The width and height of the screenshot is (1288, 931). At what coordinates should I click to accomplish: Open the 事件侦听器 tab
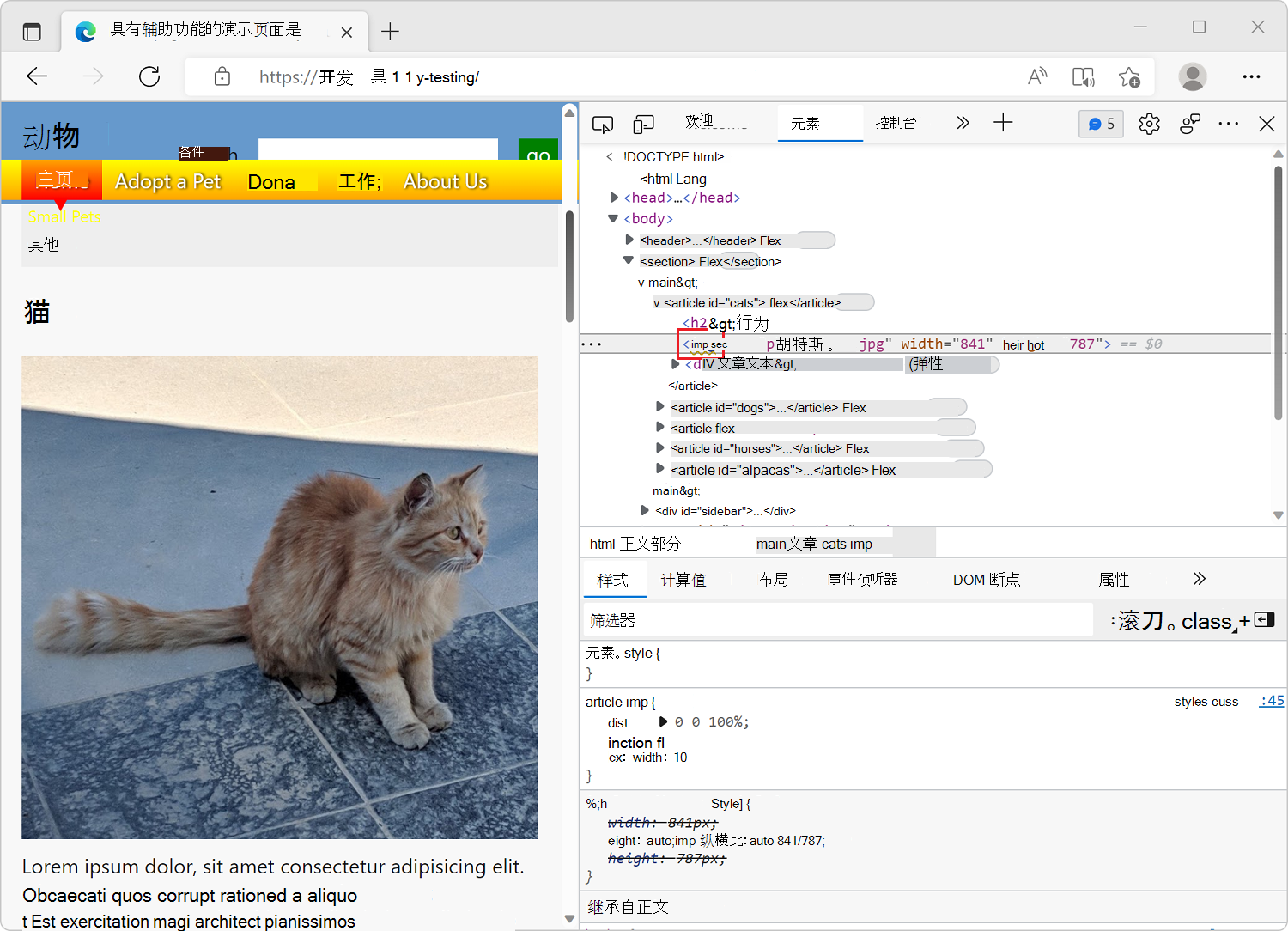point(863,580)
